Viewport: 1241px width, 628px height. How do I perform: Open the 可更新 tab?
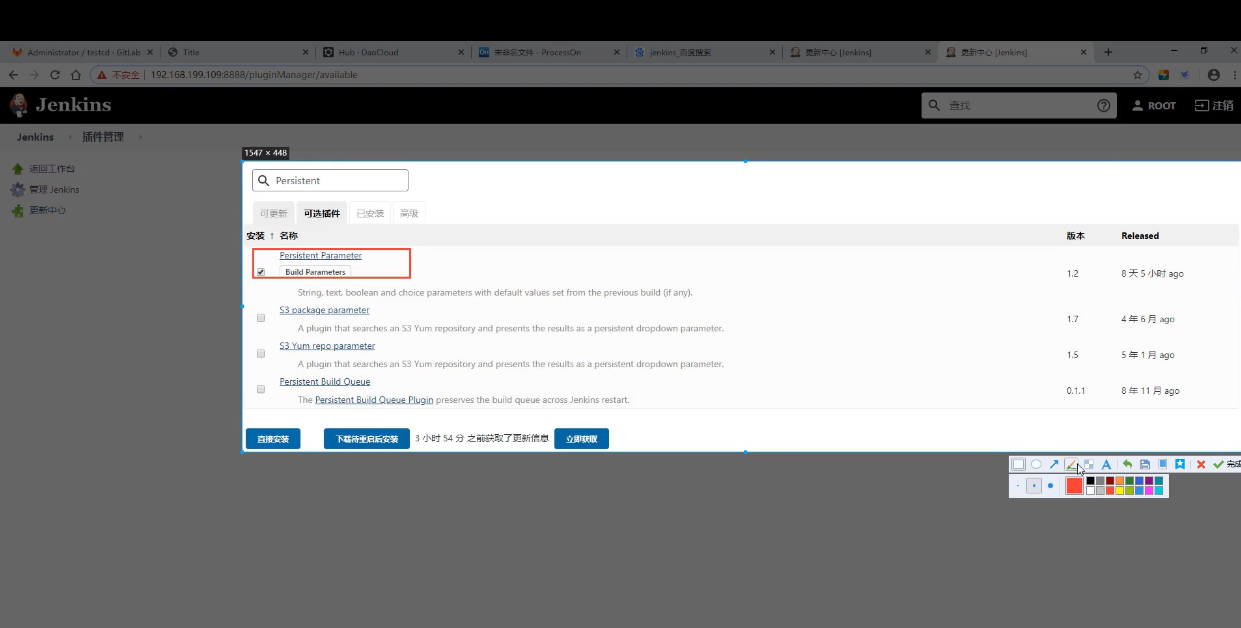[x=273, y=213]
